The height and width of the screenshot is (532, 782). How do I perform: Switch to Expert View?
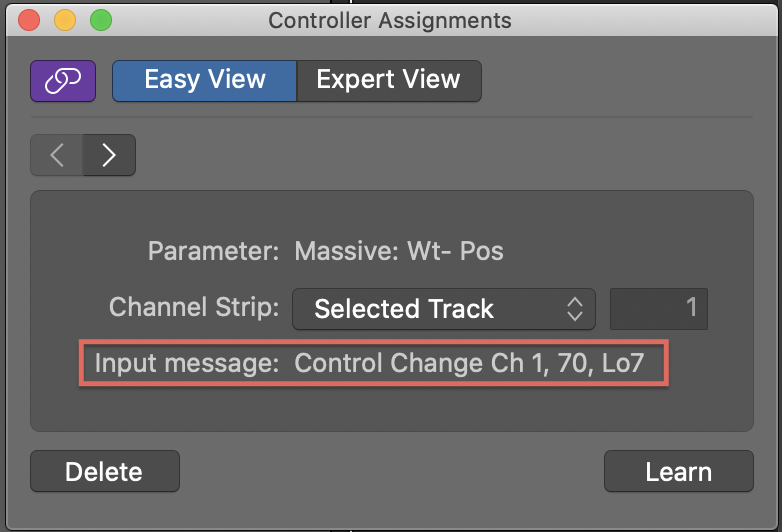(x=389, y=81)
